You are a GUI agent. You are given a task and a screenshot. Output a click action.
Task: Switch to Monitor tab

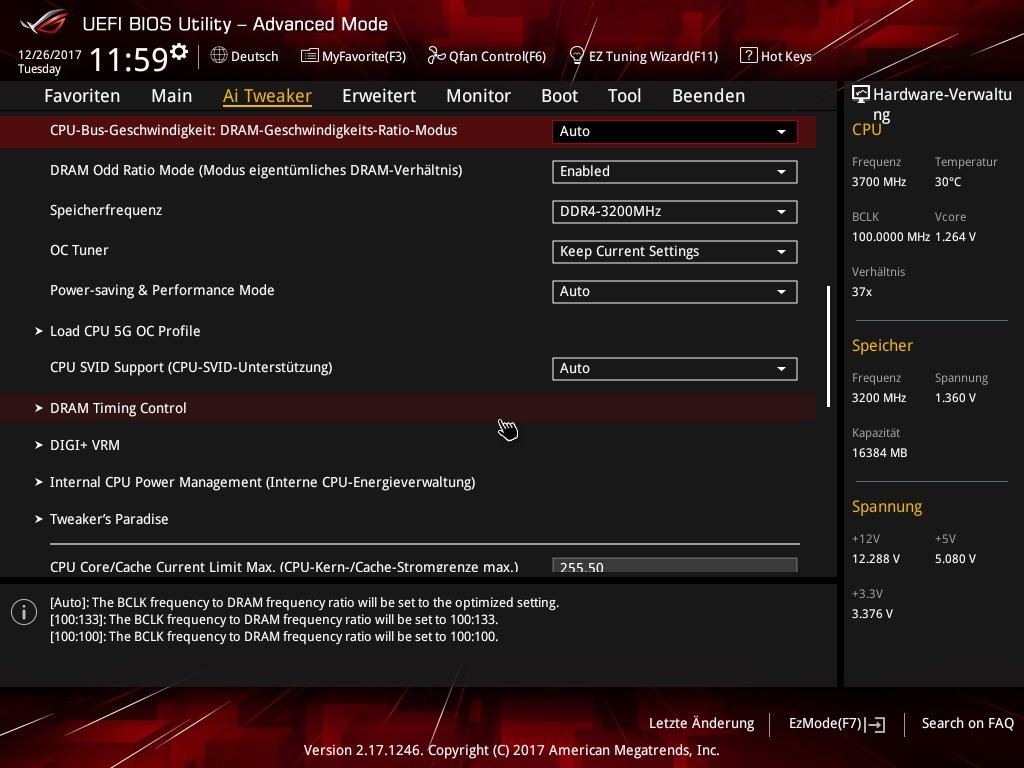pos(479,96)
